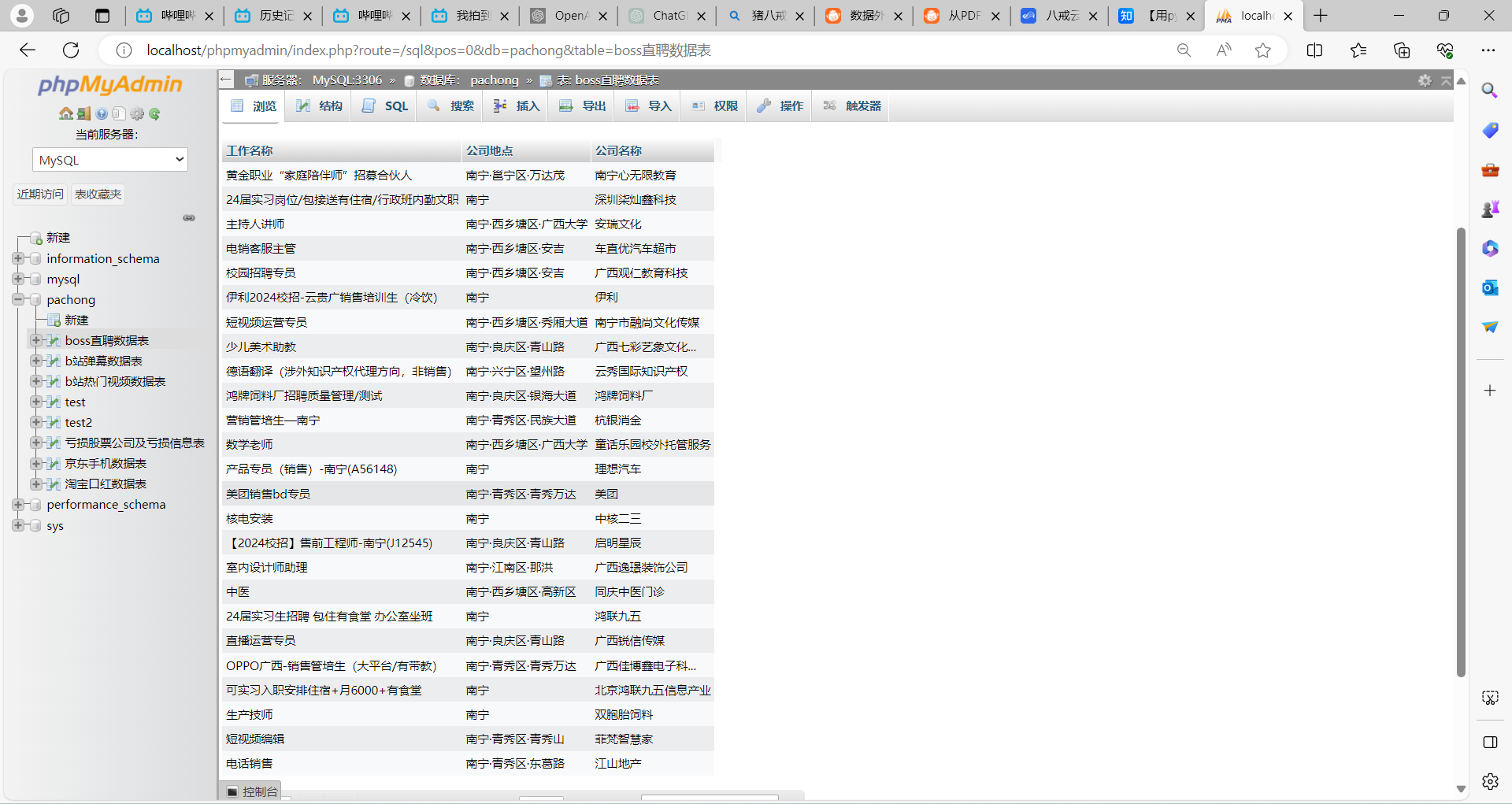Switch to 结构 structure tab
This screenshot has width=1512, height=804.
[320, 106]
